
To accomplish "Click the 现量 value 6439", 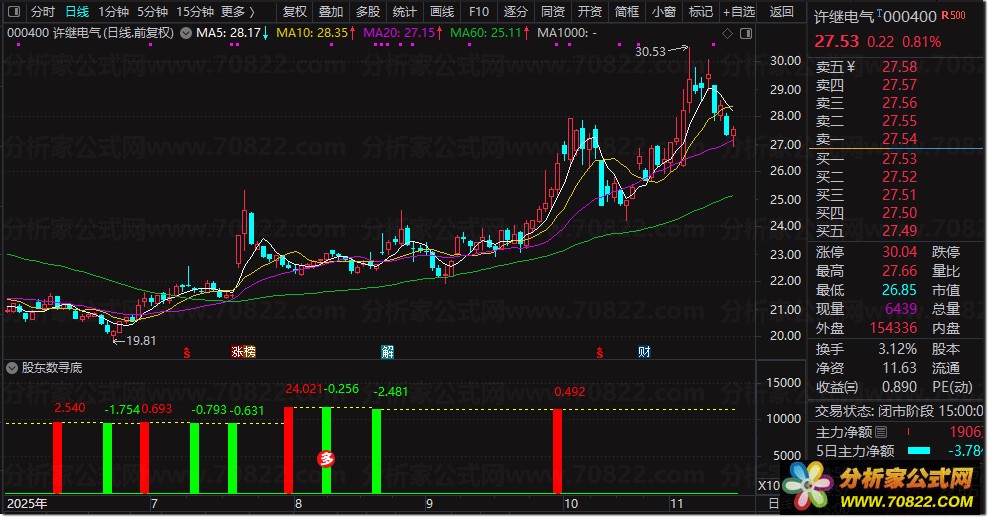I will (901, 309).
